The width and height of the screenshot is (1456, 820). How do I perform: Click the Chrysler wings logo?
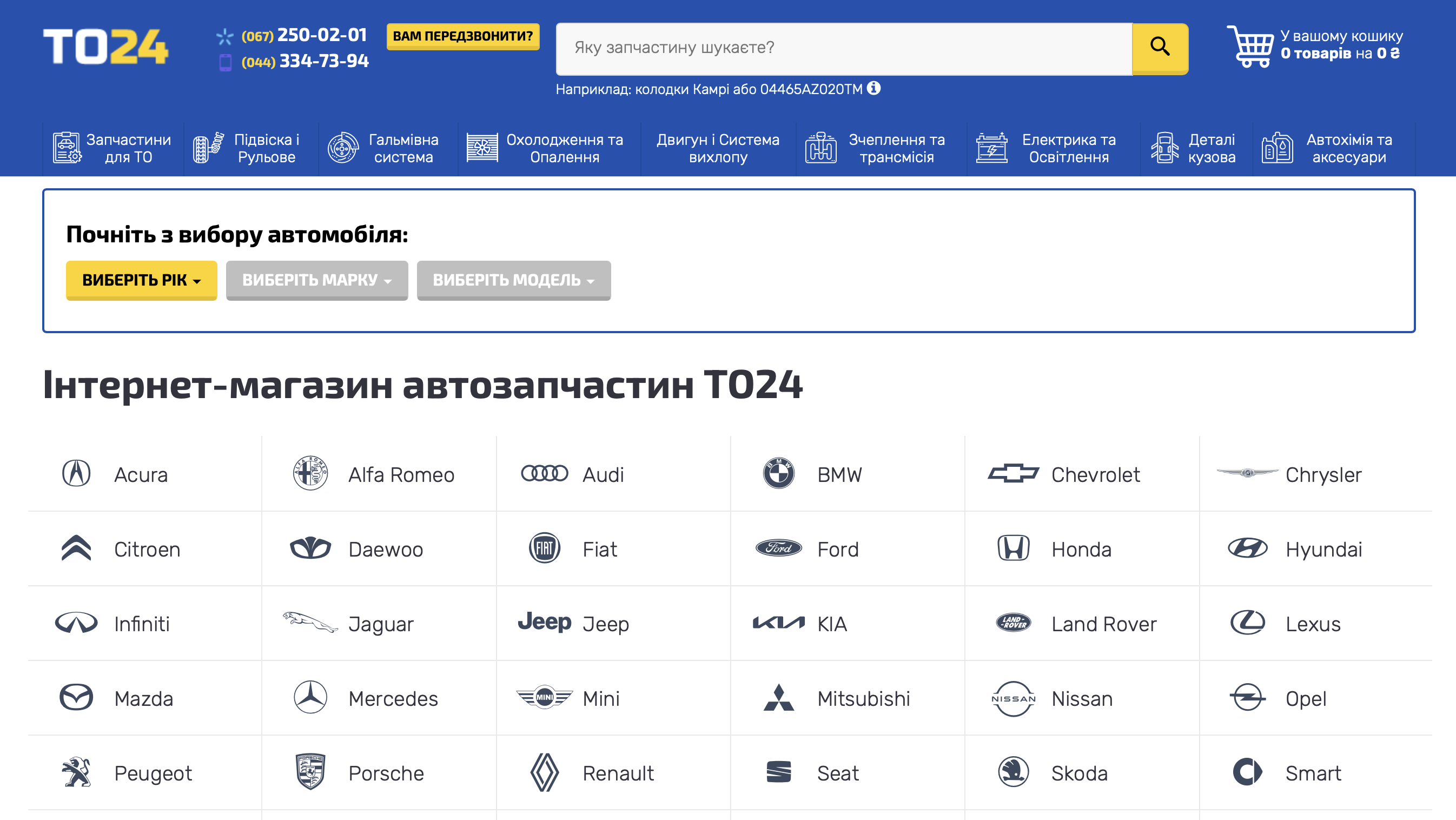[1247, 473]
